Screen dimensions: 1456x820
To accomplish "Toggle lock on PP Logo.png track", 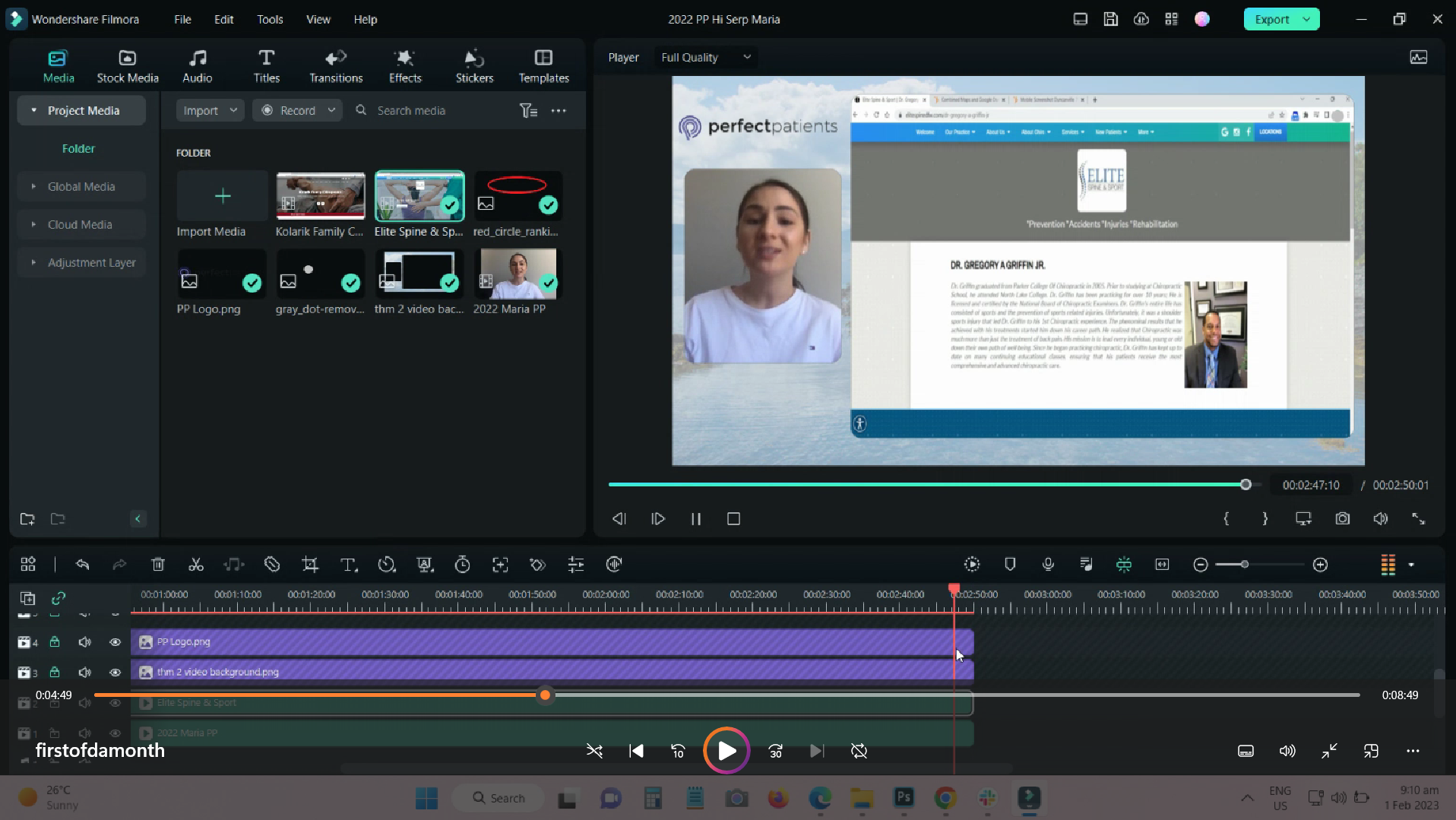I will click(55, 642).
